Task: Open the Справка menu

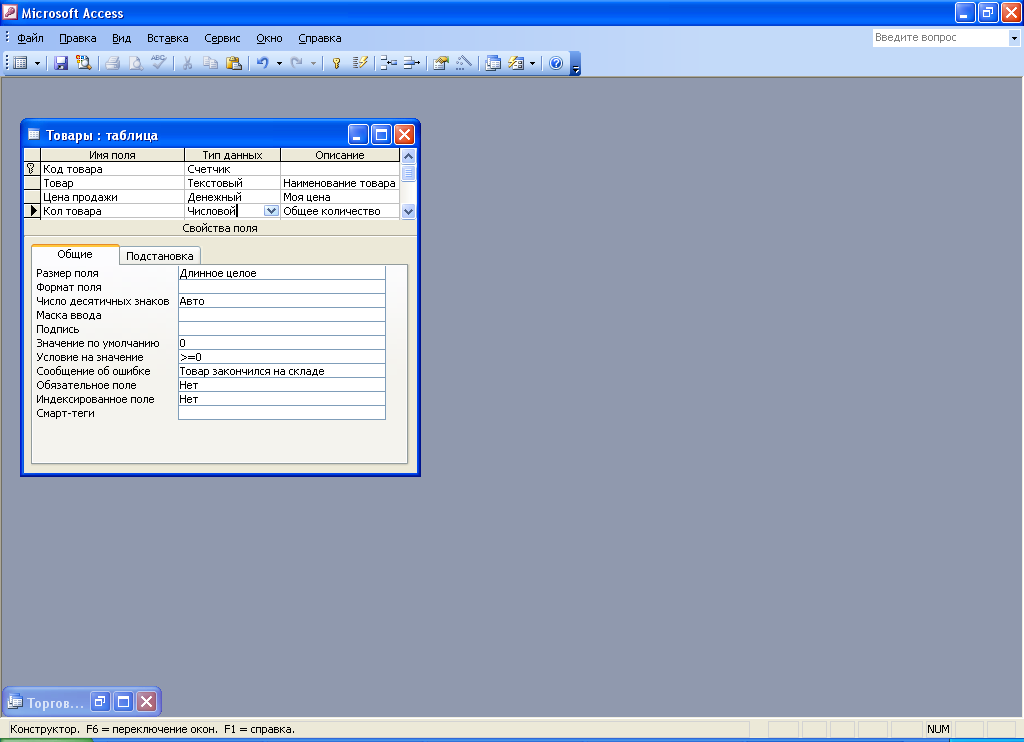Action: (319, 38)
